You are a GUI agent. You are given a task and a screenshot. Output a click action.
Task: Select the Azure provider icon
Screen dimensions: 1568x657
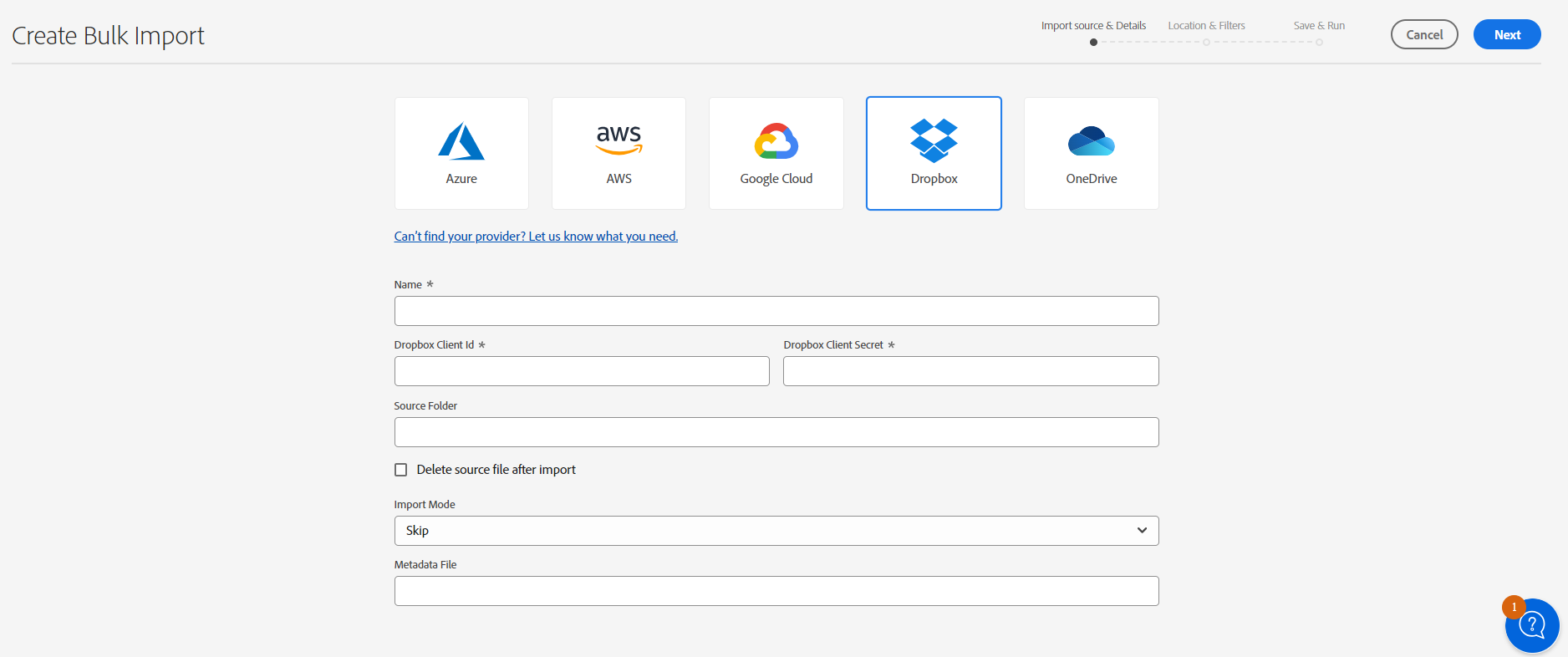click(461, 142)
